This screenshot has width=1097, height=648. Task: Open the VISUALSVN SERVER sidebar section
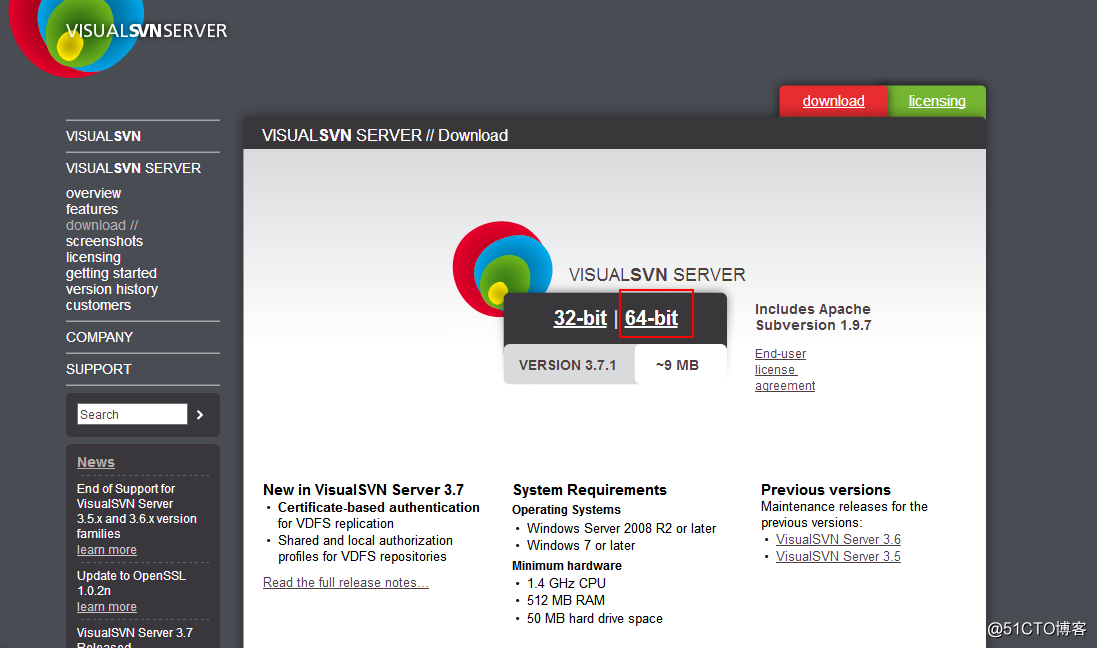point(134,169)
